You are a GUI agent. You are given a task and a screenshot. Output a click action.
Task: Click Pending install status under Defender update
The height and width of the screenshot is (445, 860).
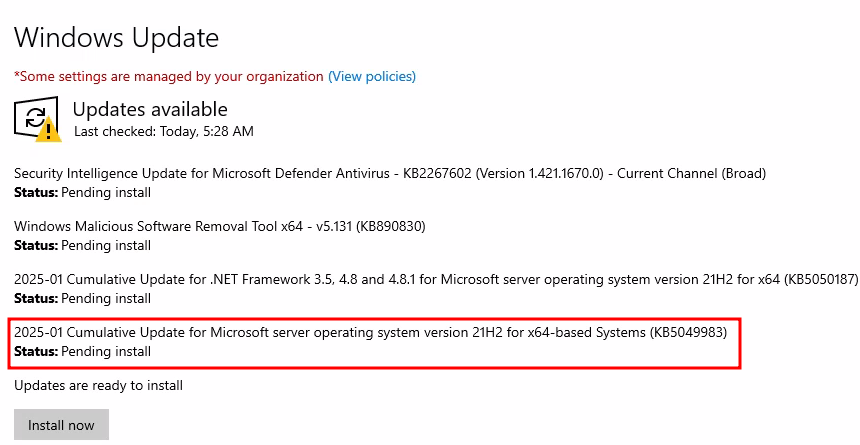[82, 193]
